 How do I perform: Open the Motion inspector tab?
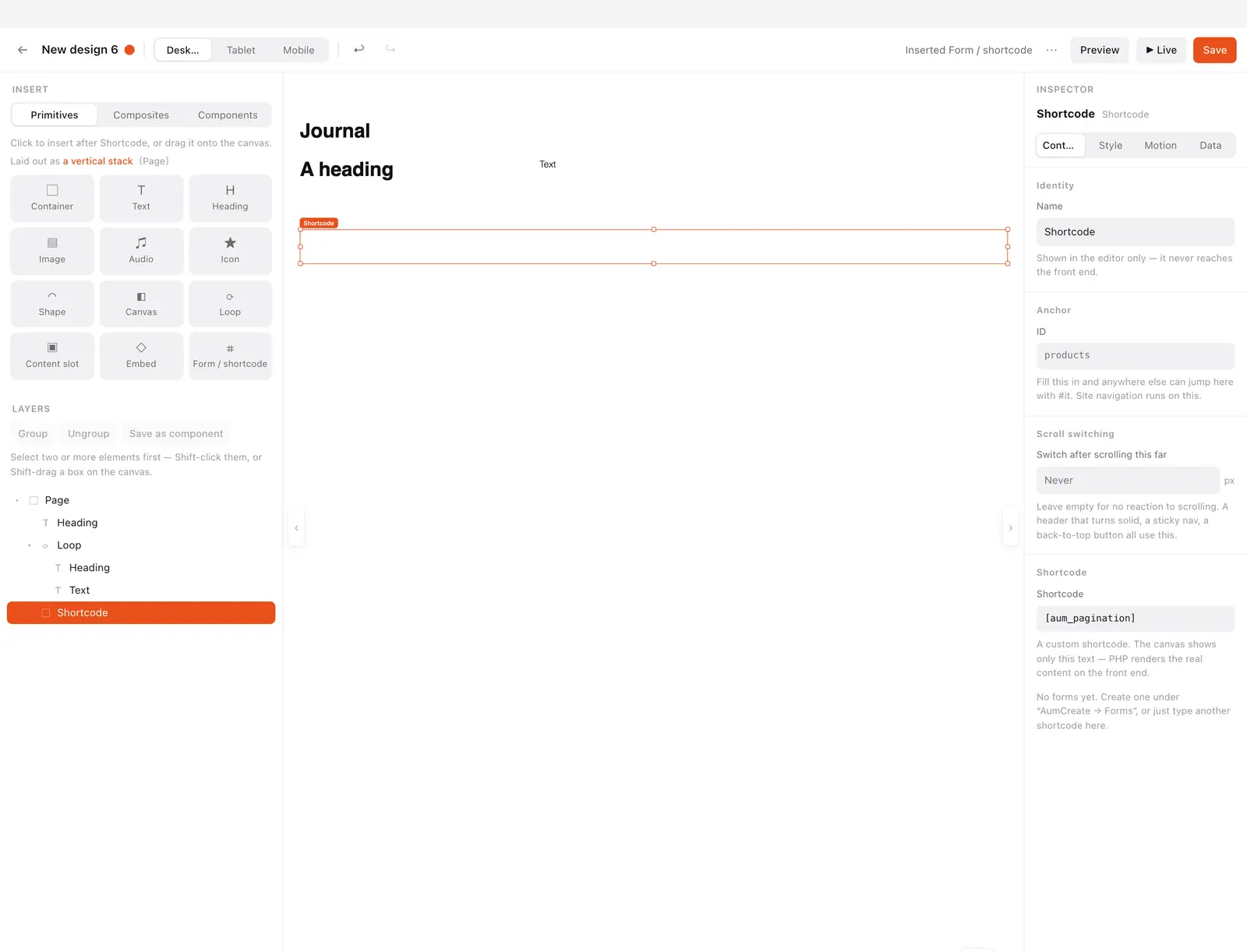coord(1160,146)
